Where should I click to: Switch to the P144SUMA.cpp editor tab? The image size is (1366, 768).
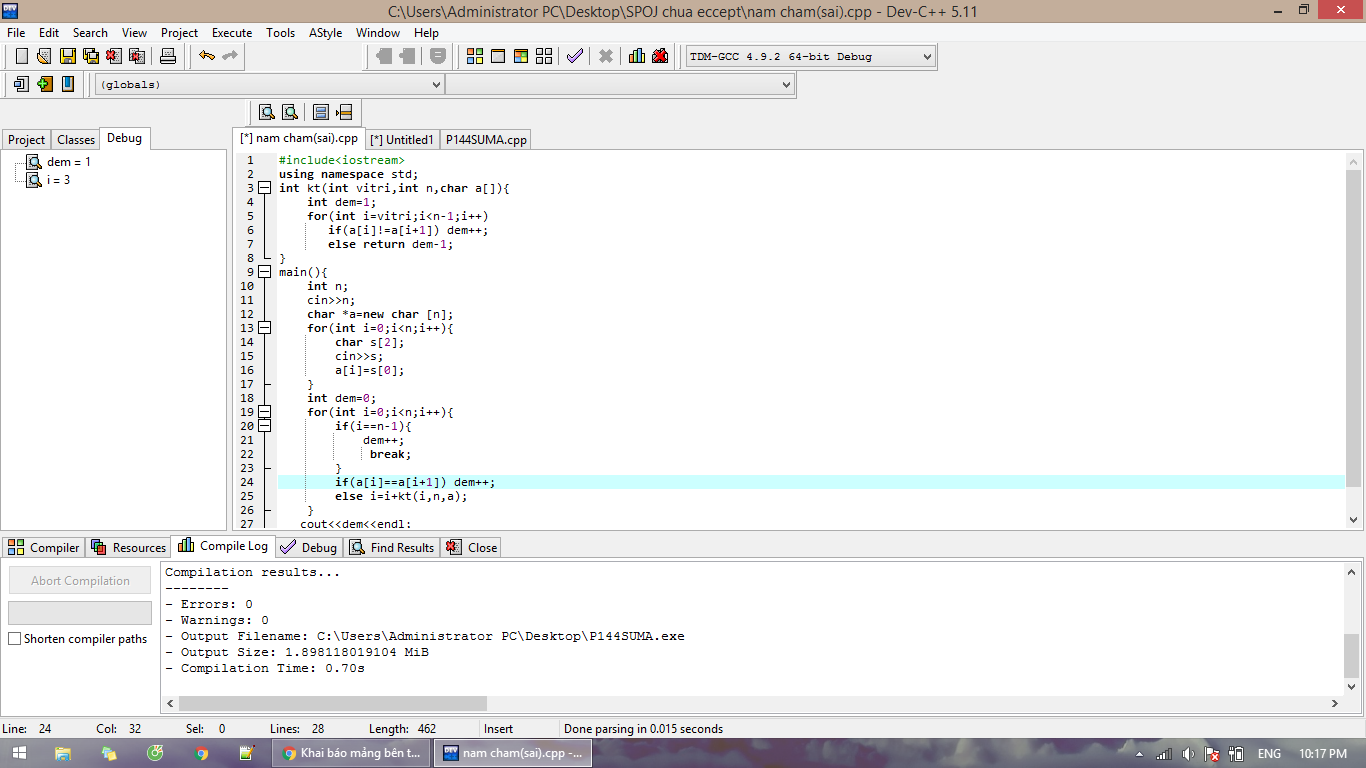point(486,140)
